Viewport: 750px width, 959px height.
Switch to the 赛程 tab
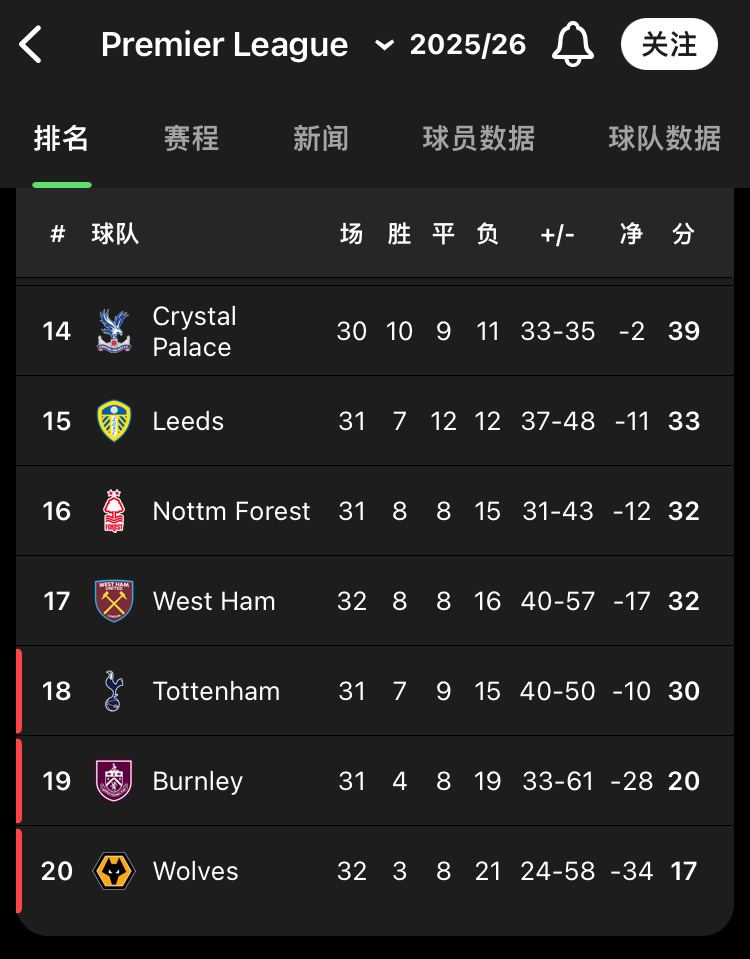tap(191, 138)
